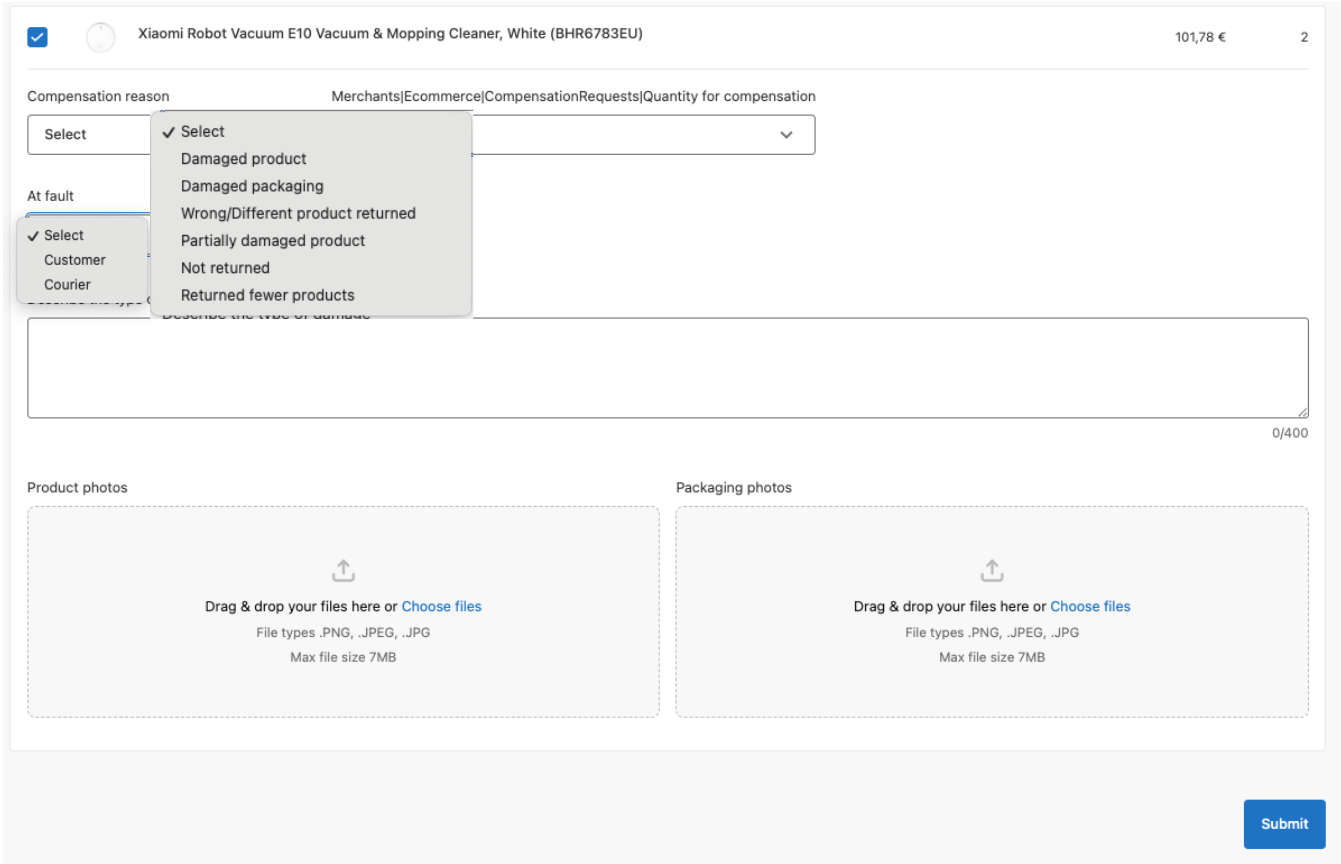Click the 'Packaging photos' label

734,488
